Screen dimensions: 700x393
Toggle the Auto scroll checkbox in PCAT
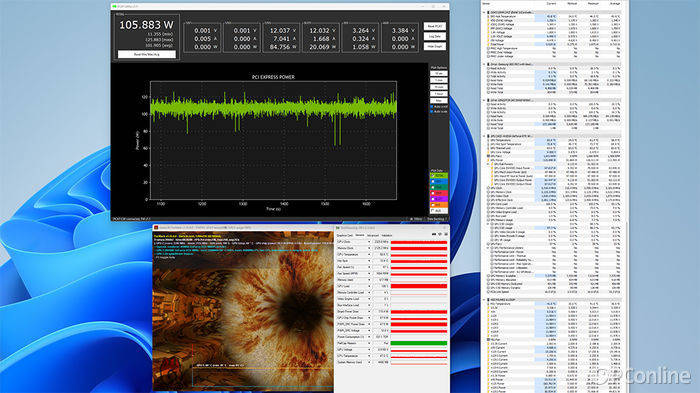(x=432, y=107)
